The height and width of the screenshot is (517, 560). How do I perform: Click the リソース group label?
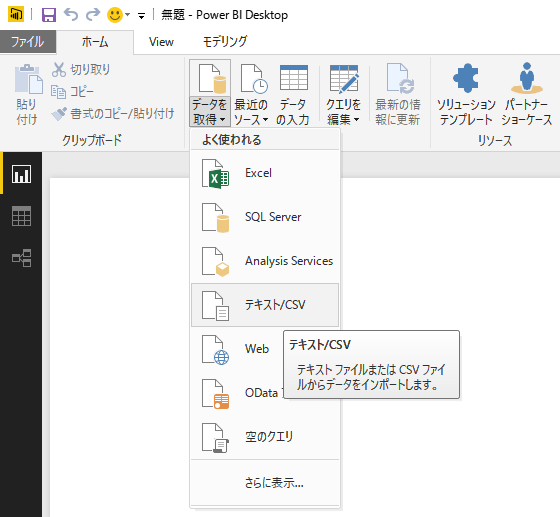point(495,140)
